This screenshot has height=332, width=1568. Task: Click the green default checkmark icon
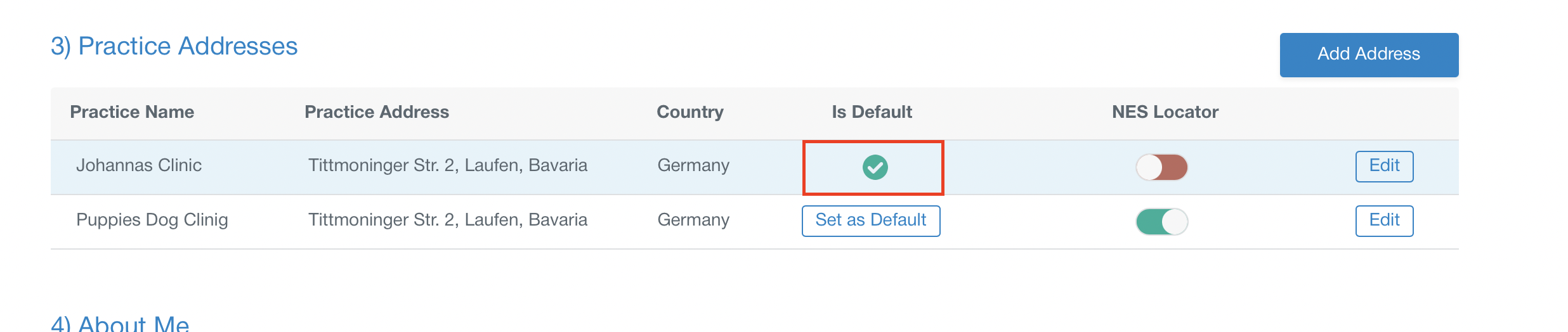pos(875,167)
